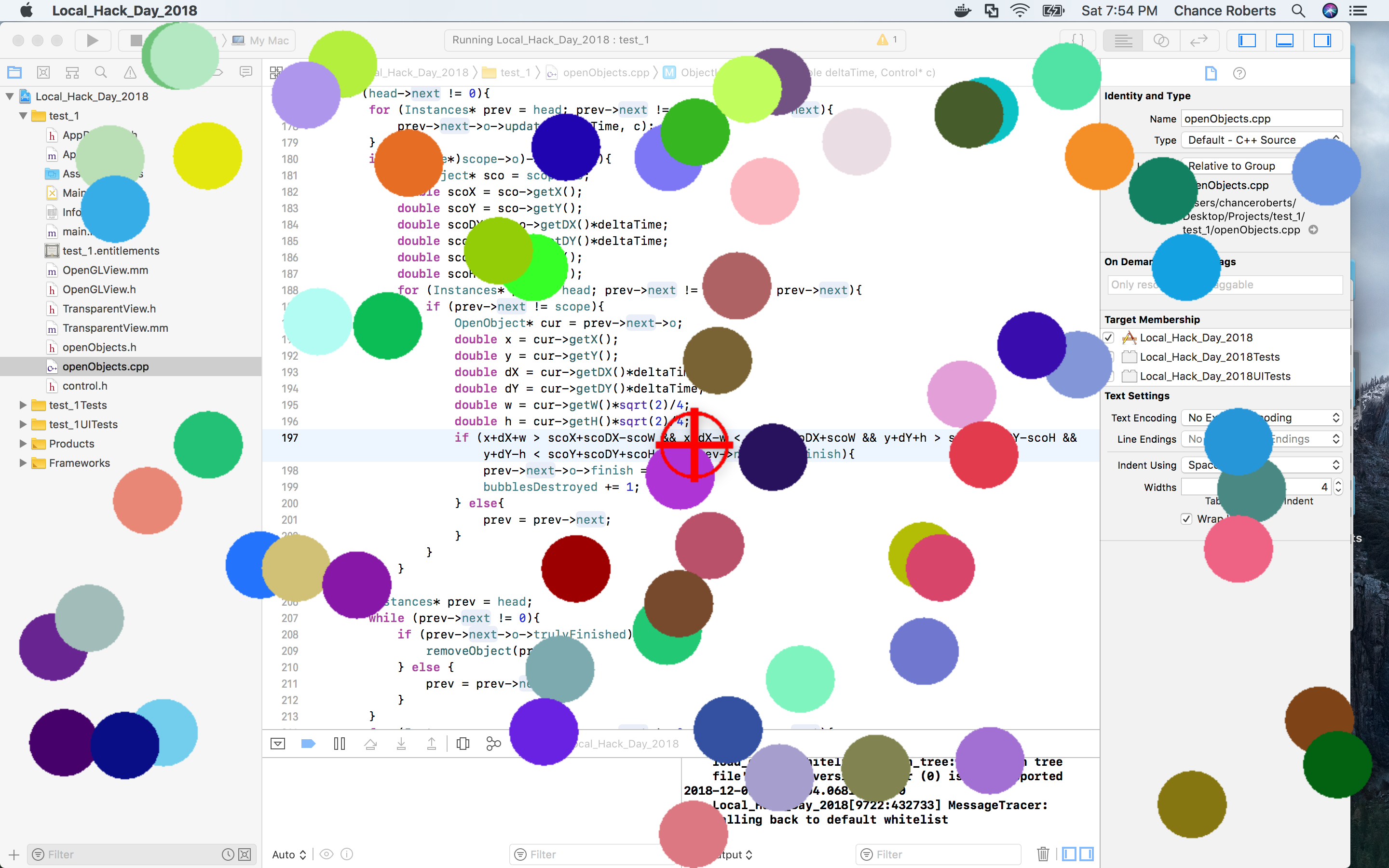Image resolution: width=1389 pixels, height=868 pixels.
Task: Collapse the test_1 folder
Action: click(23, 116)
